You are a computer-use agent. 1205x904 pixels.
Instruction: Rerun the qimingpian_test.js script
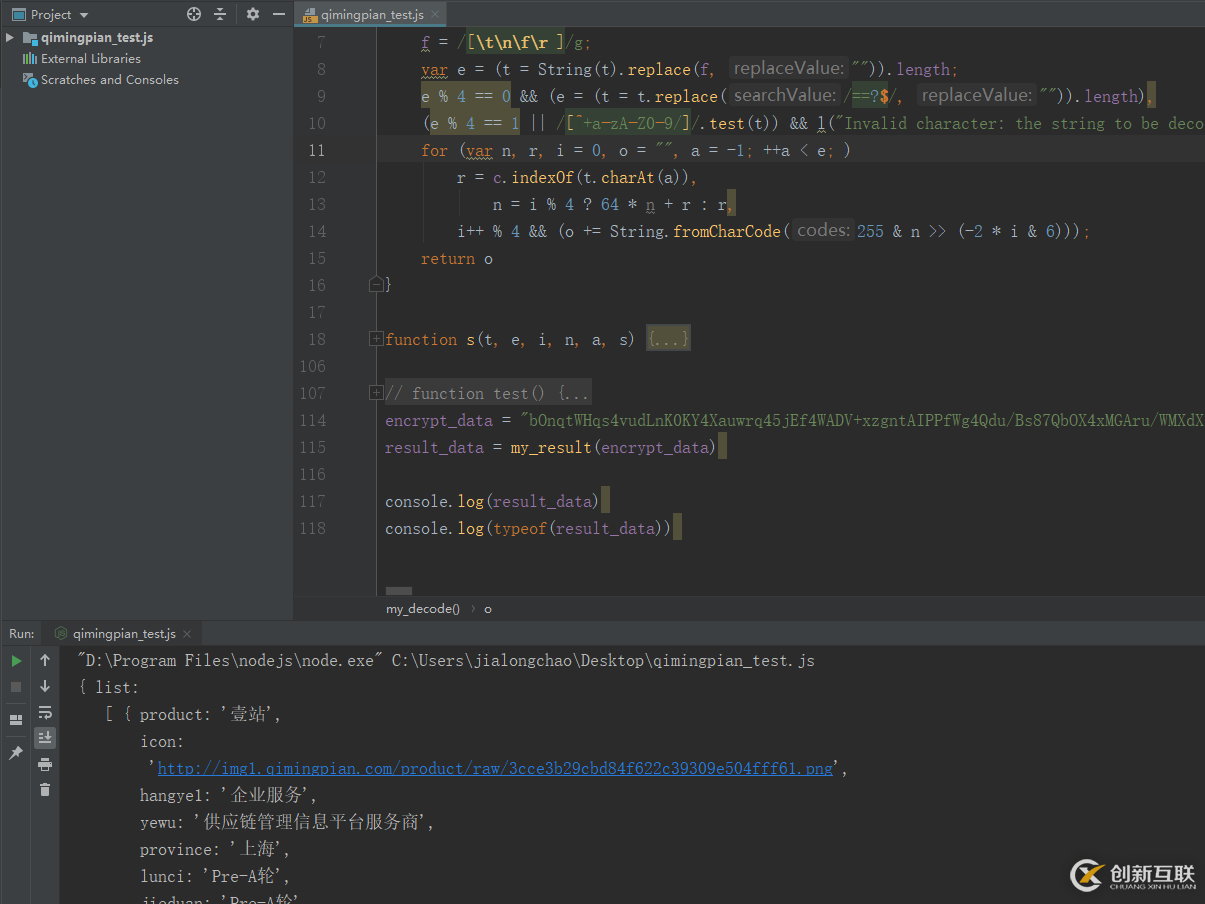pyautogui.click(x=15, y=661)
